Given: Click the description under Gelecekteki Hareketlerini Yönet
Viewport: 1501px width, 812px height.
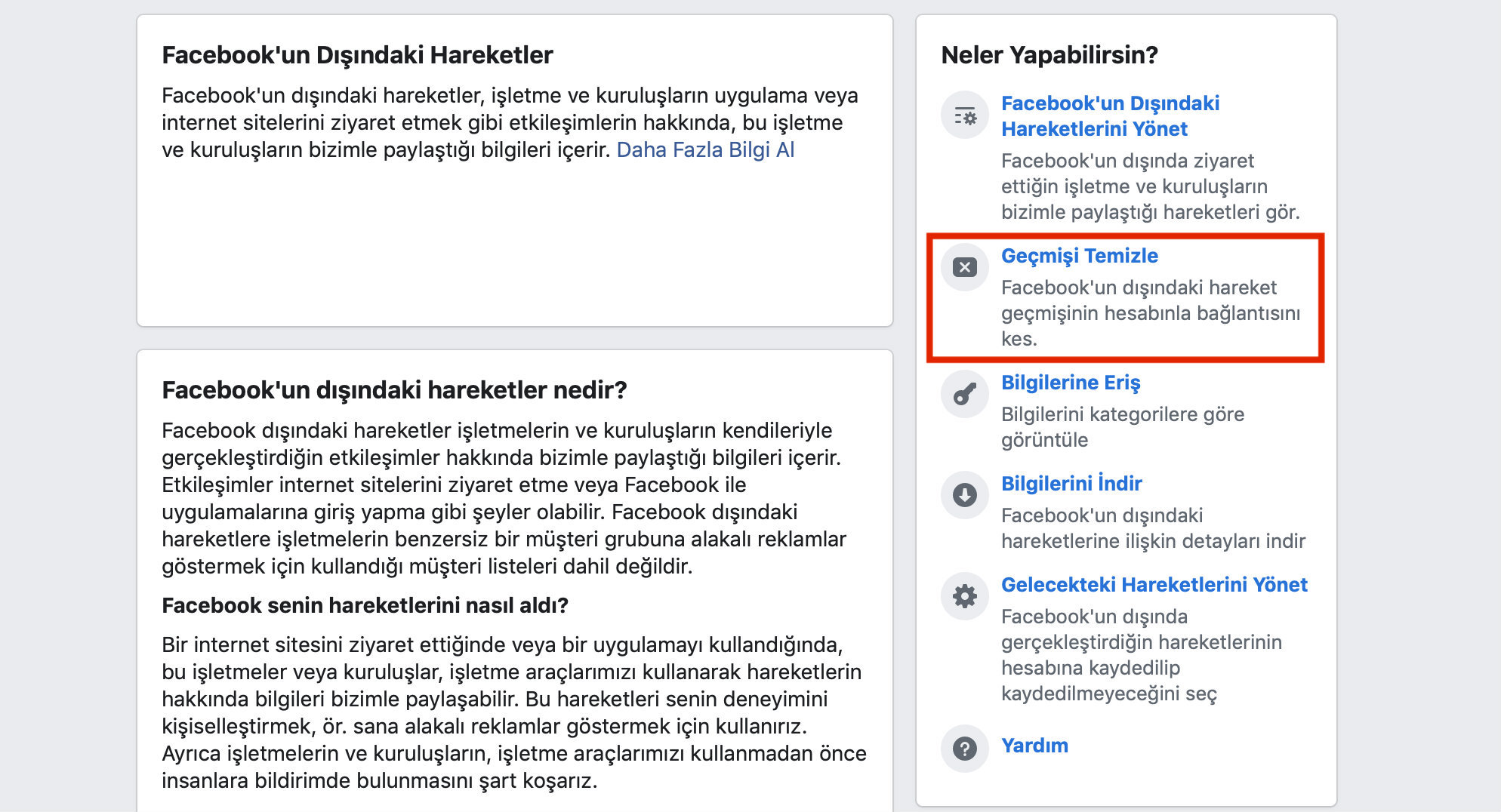Looking at the screenshot, I should 1142,655.
